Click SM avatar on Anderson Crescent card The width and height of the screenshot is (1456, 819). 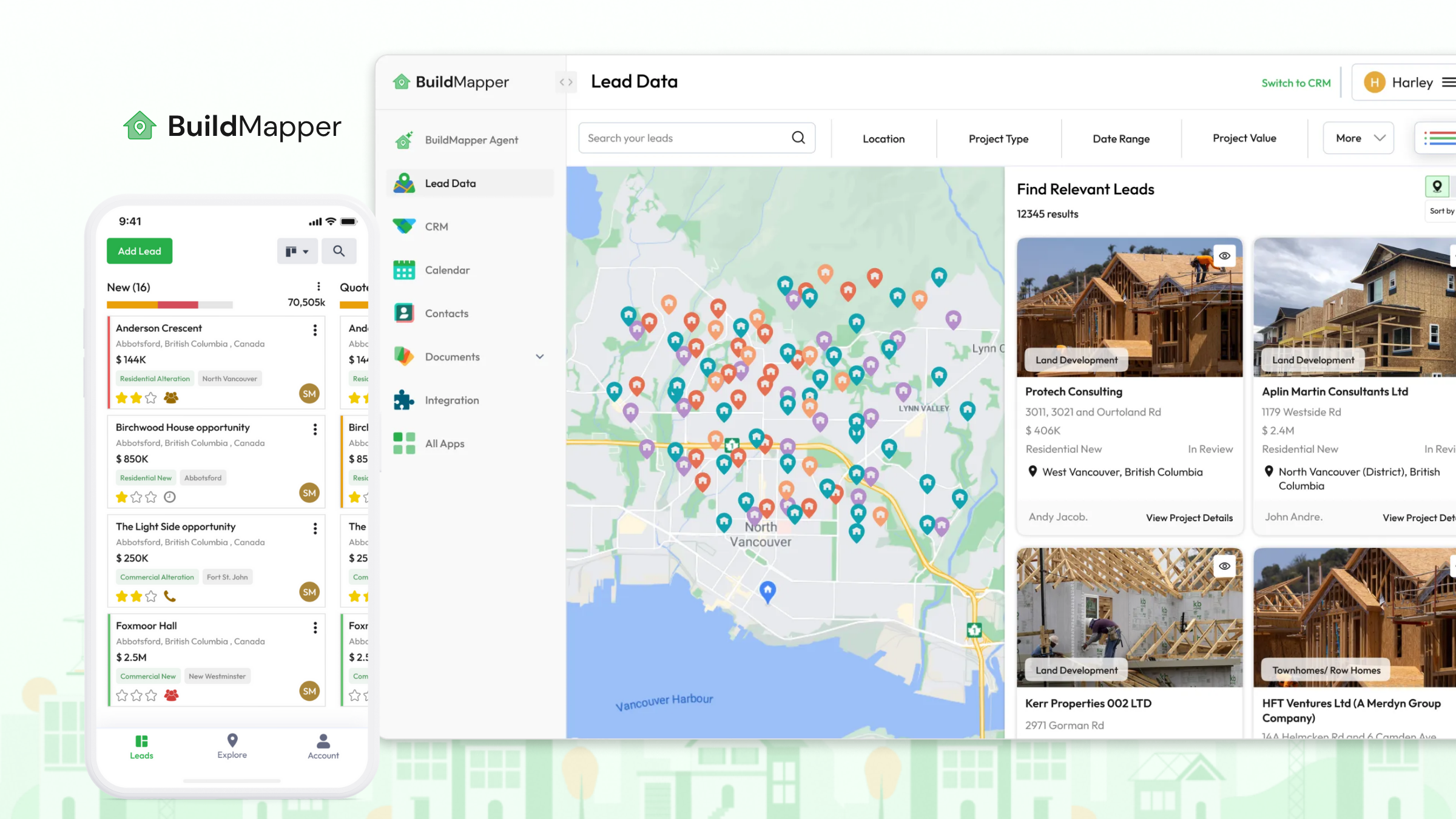click(x=309, y=394)
